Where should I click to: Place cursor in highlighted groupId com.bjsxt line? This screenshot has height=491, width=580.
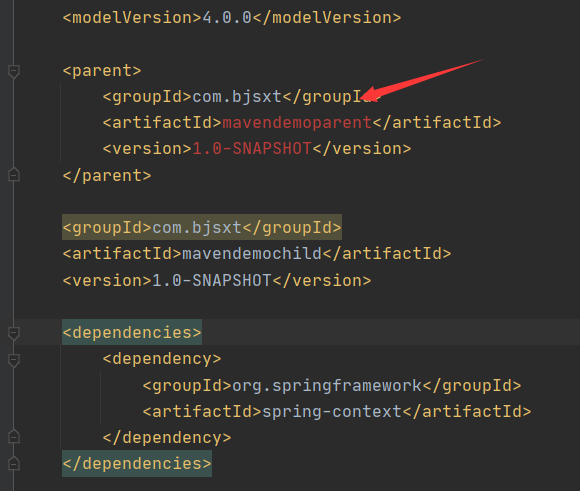tap(202, 227)
